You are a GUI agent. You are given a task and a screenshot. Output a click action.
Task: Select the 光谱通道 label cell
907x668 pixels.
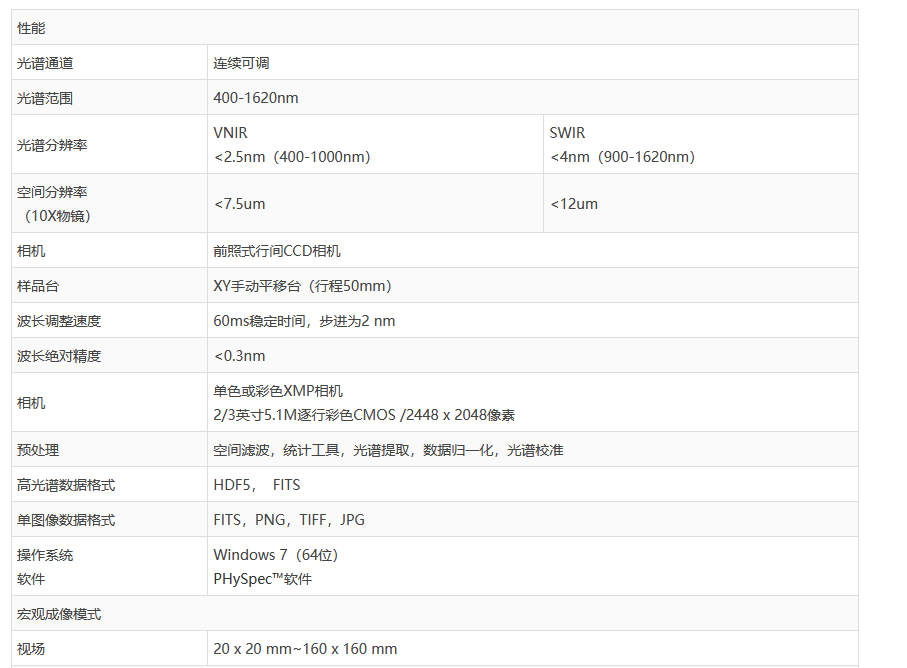45,63
